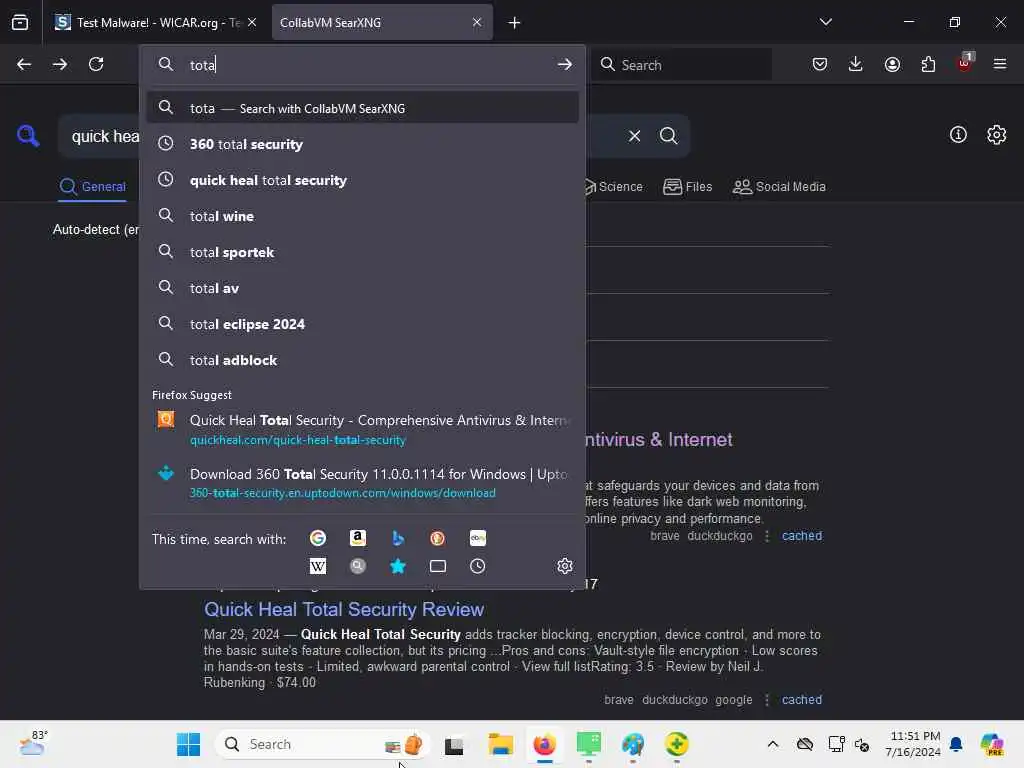
Task: Open the Firefox account menu
Action: [x=892, y=64]
